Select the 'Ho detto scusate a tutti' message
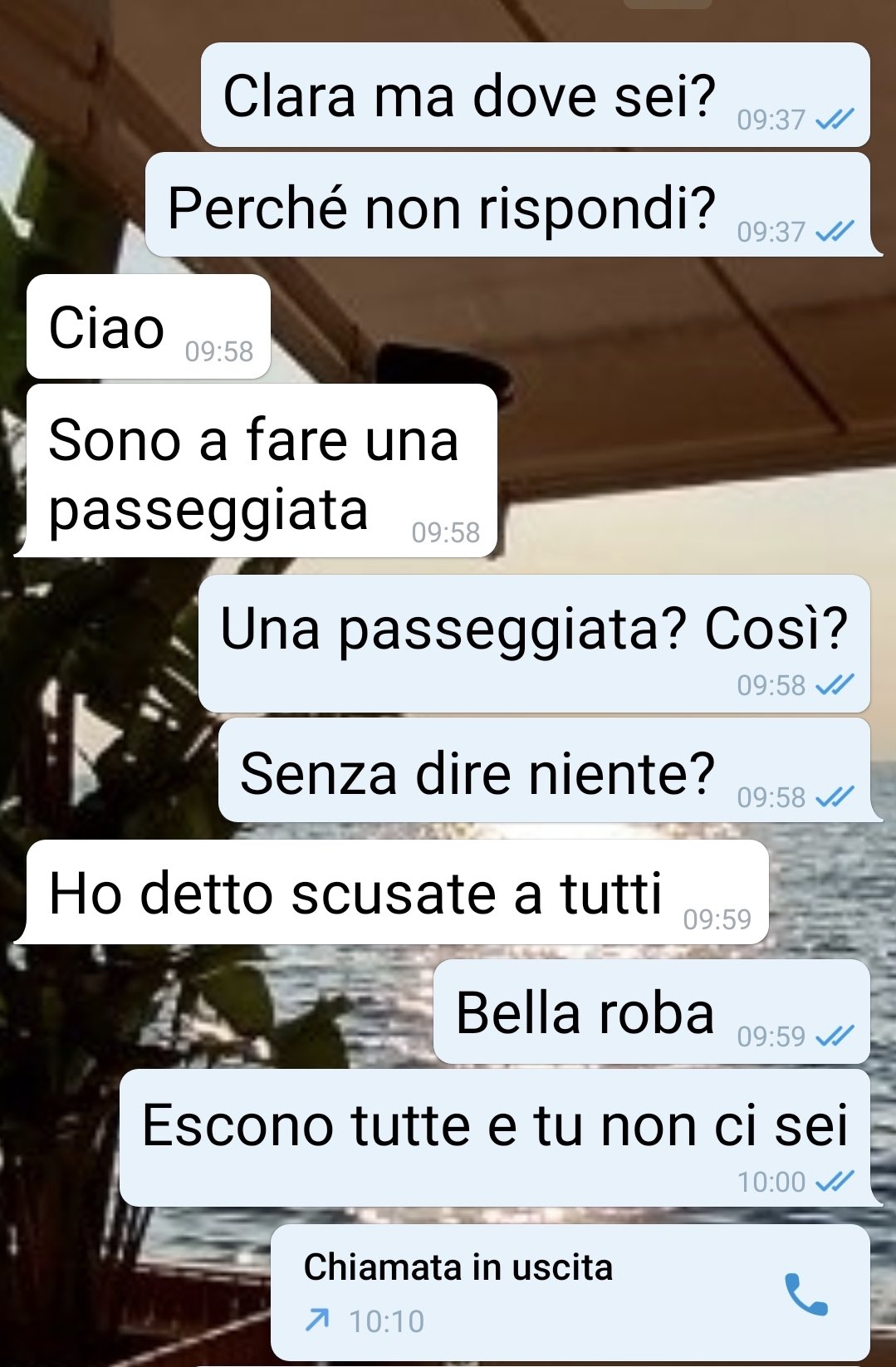 coord(392,893)
